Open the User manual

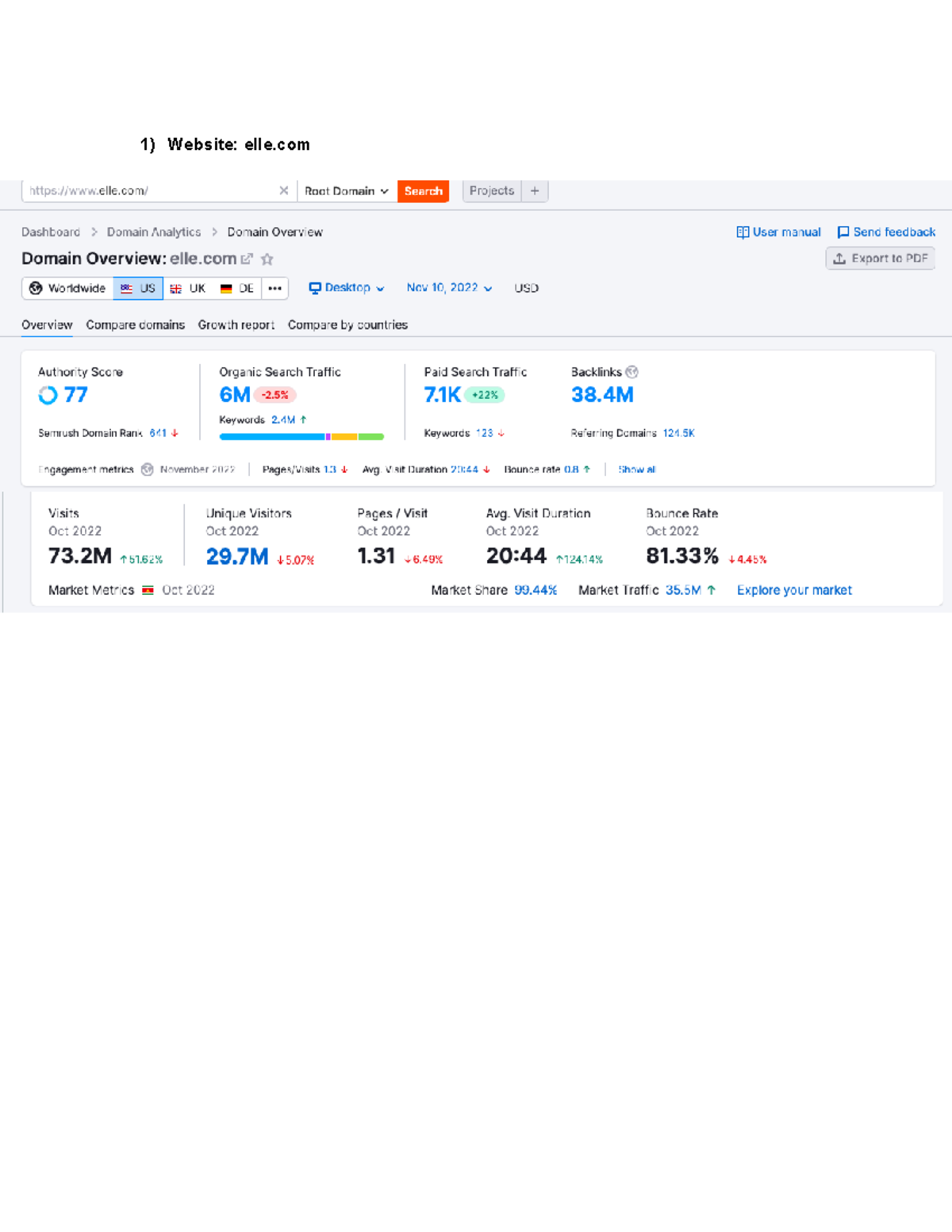pyautogui.click(x=785, y=232)
